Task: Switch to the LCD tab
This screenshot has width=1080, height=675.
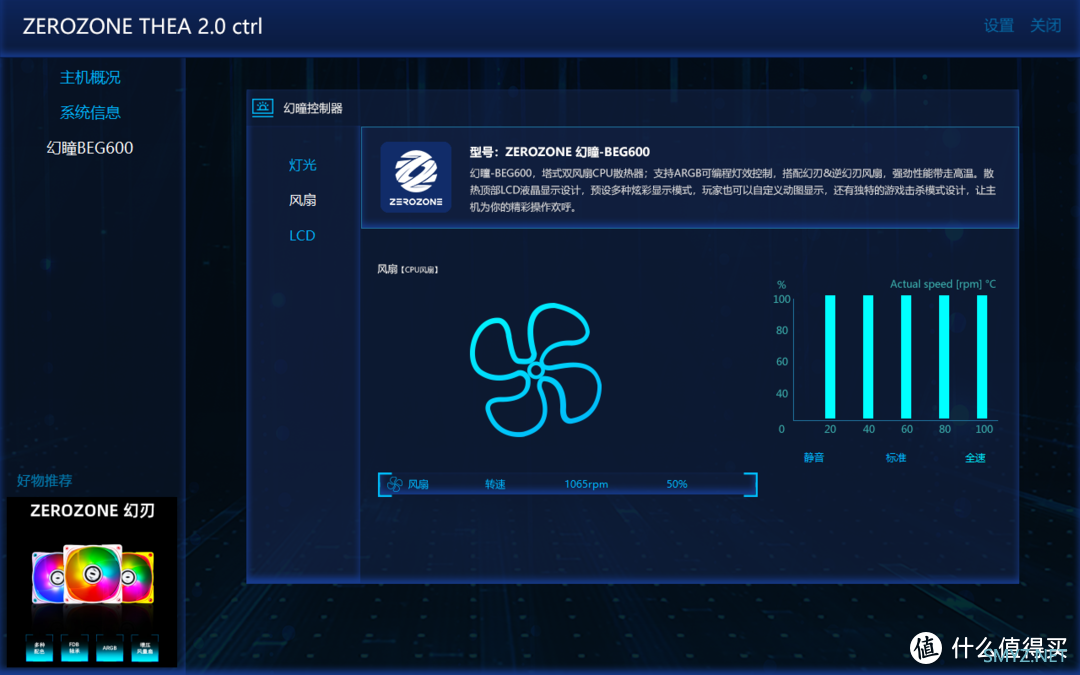Action: (x=302, y=236)
